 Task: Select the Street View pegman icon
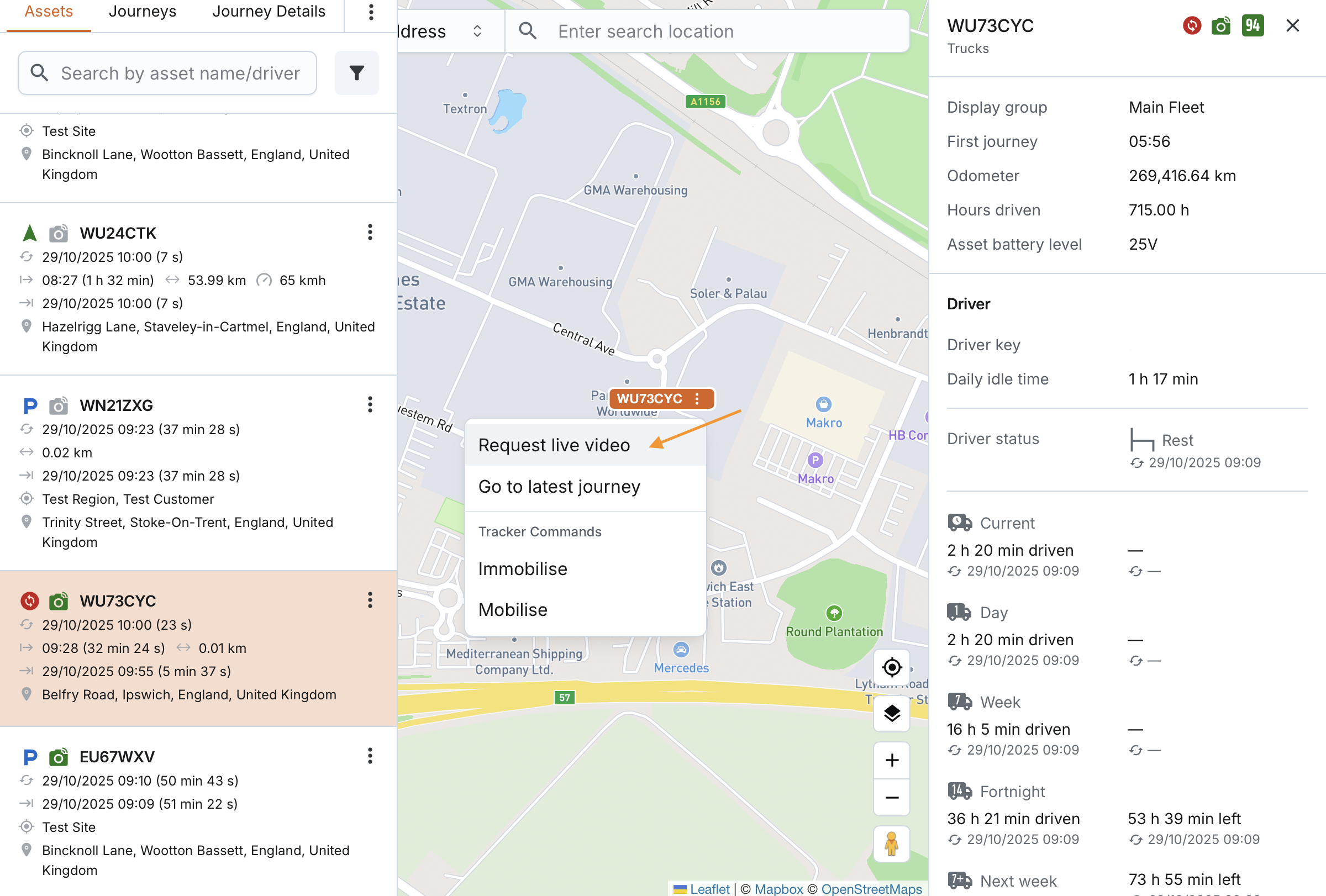[x=892, y=844]
